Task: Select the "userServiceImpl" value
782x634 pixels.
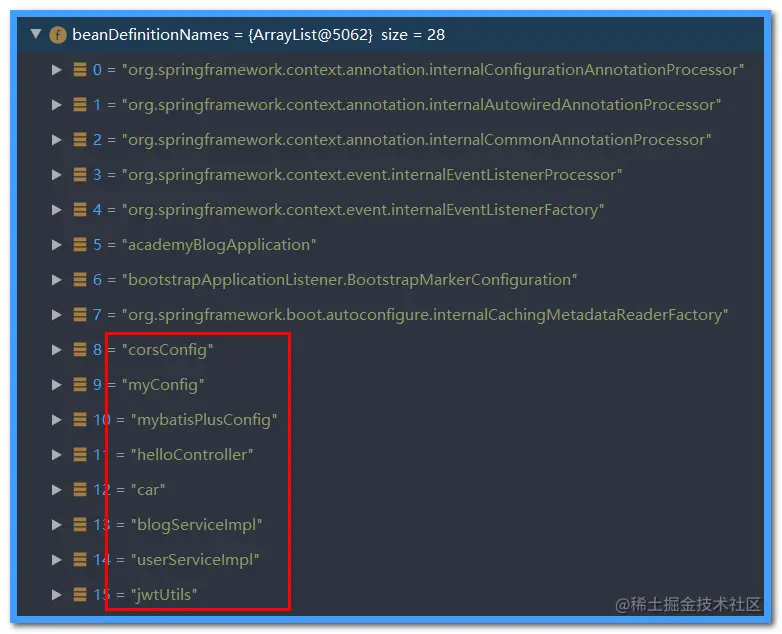Action: [195, 560]
